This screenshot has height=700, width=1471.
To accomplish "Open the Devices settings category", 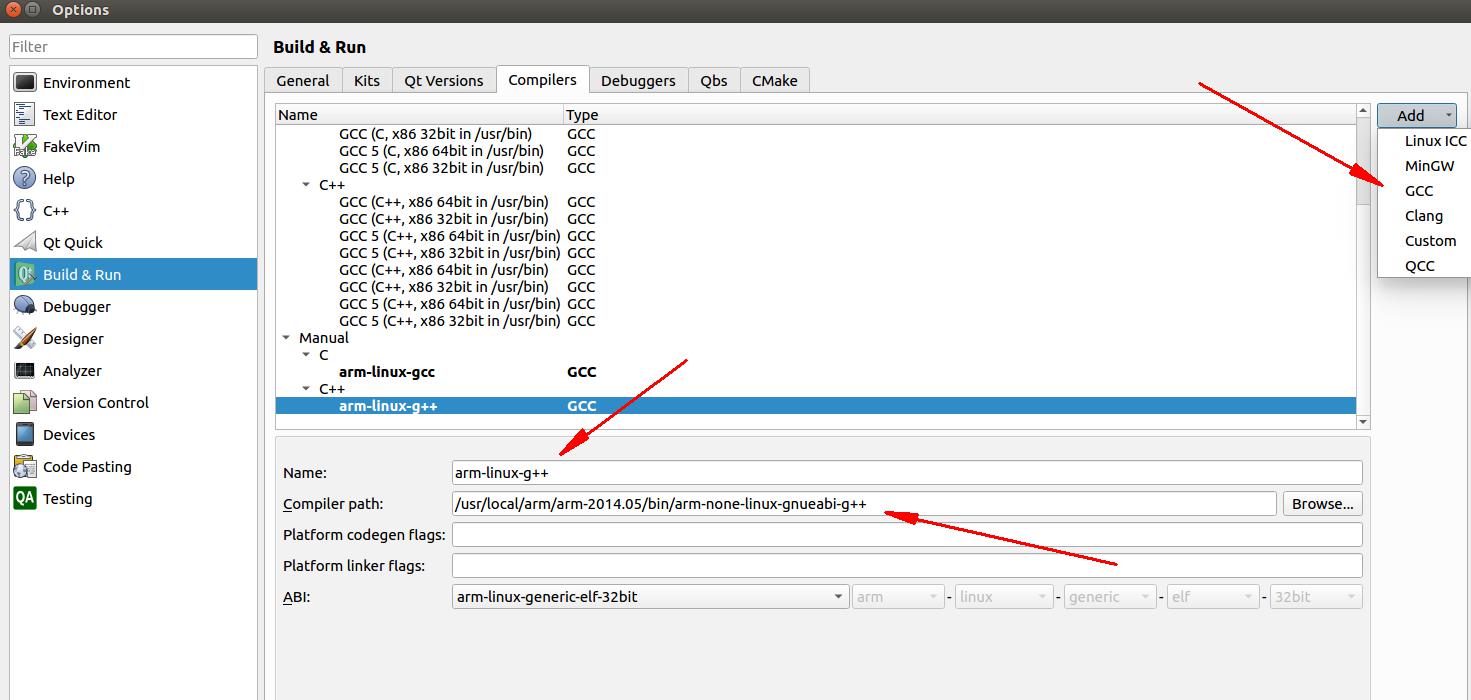I will click(x=133, y=435).
